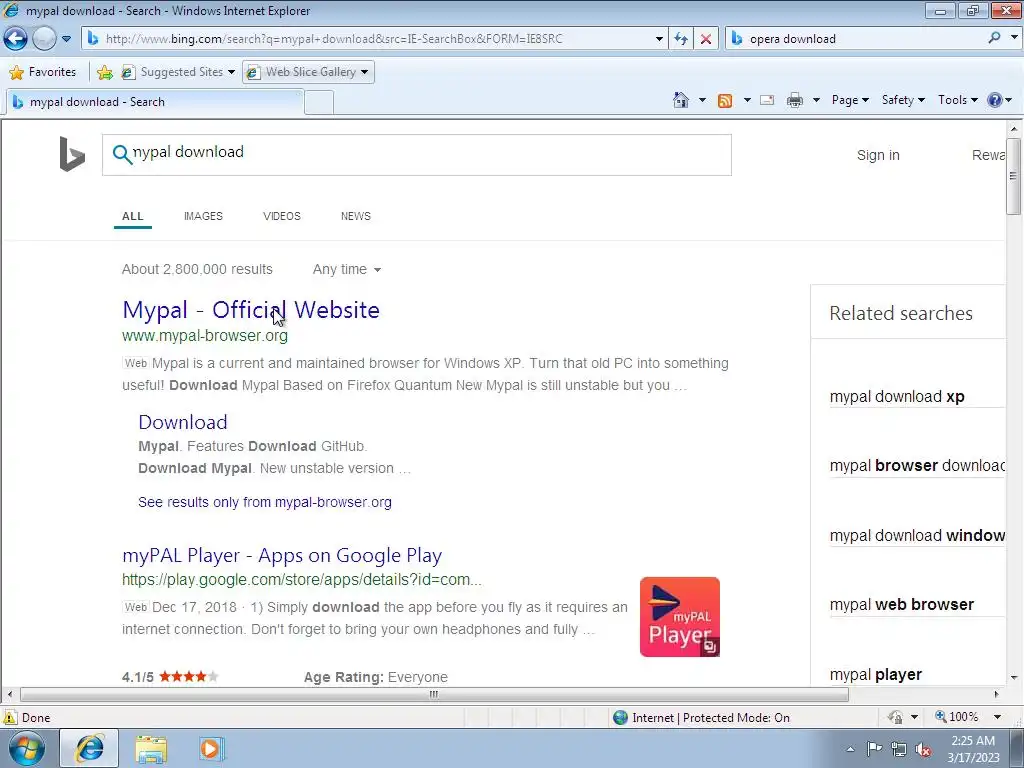Click the muted volume tray icon
1024x768 pixels.
click(923, 750)
